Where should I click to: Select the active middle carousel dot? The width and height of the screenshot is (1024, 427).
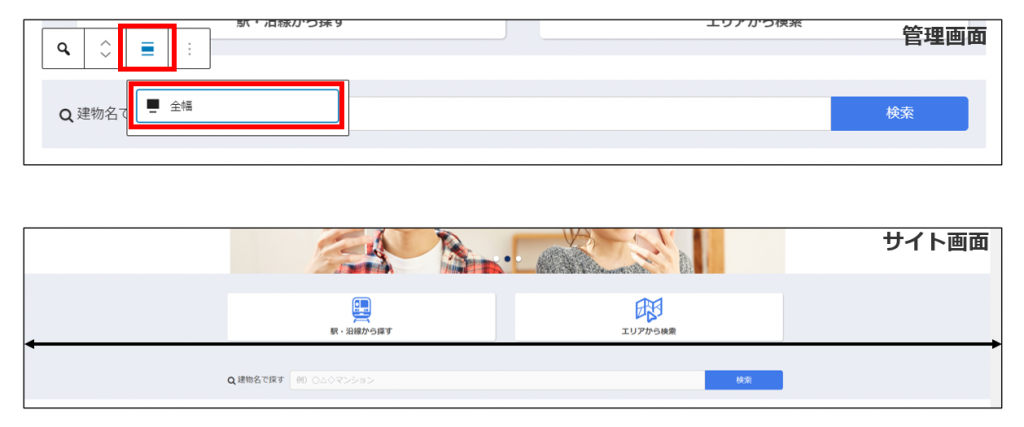pyautogui.click(x=507, y=258)
